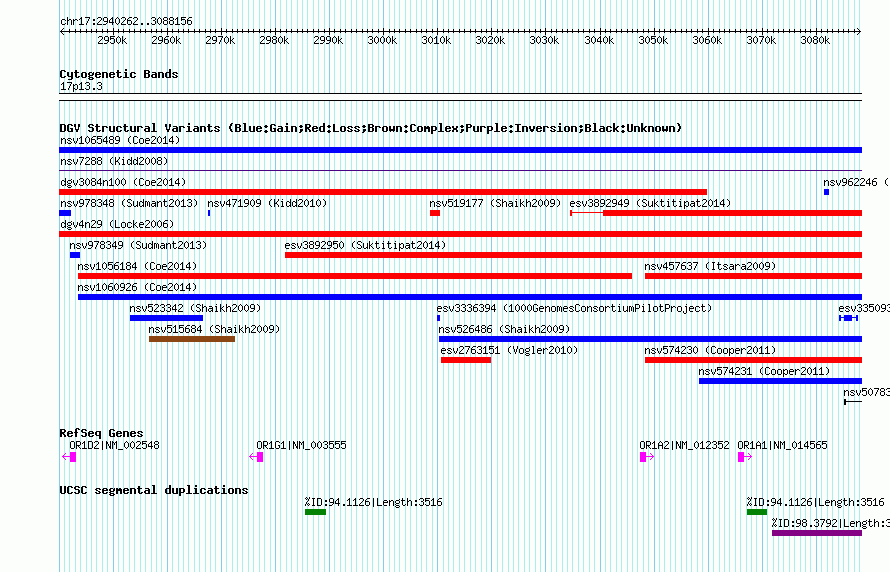The width and height of the screenshot is (890, 572).
Task: Select the blue nsv978349 (Sudmant2013) block
Action: 75,255
